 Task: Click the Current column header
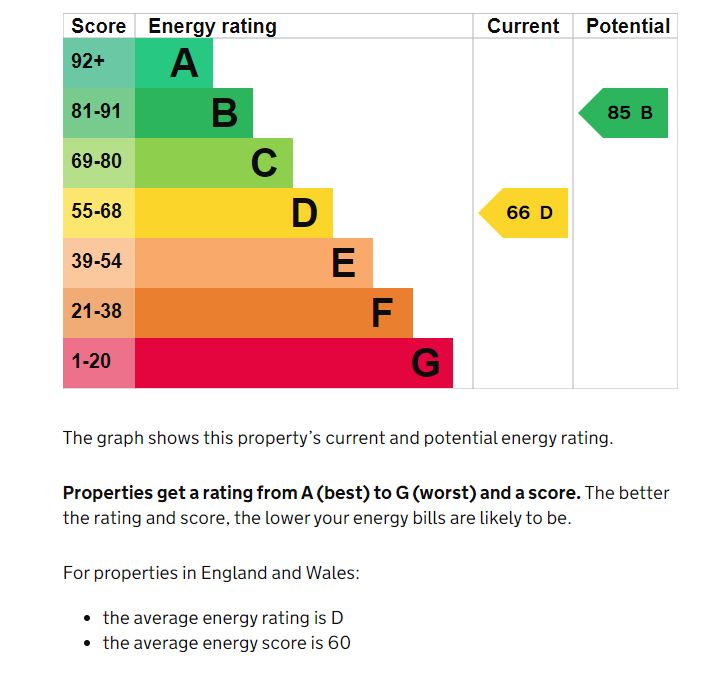(523, 27)
